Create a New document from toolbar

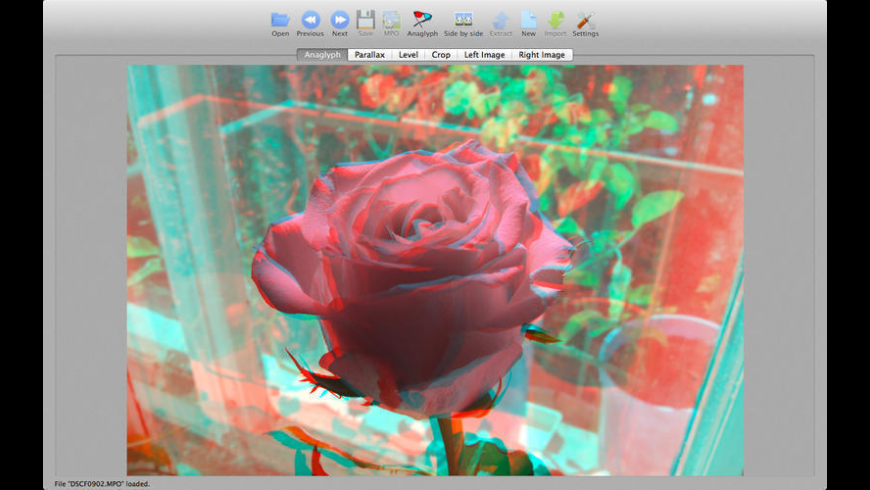click(x=528, y=20)
